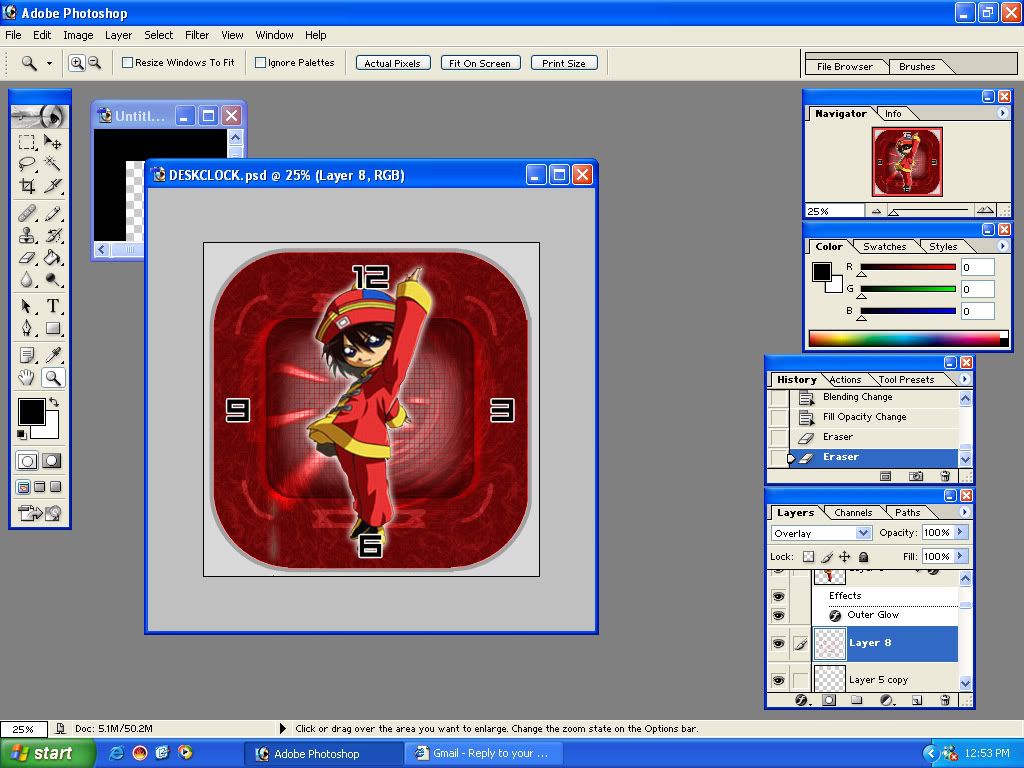1024x768 pixels.
Task: Open status bar options arrow
Action: tap(282, 728)
